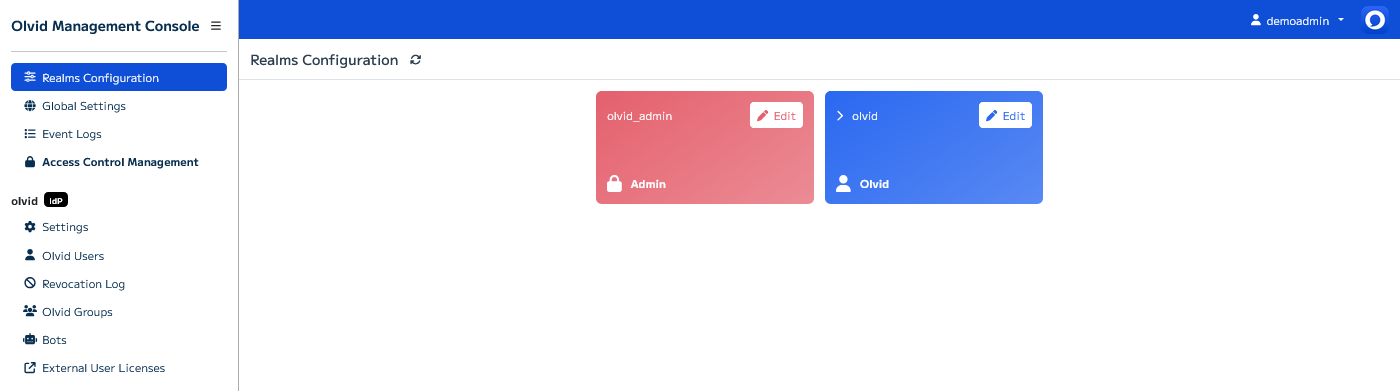
Task: Toggle the sidebar hamburger menu icon
Action: pyautogui.click(x=216, y=26)
